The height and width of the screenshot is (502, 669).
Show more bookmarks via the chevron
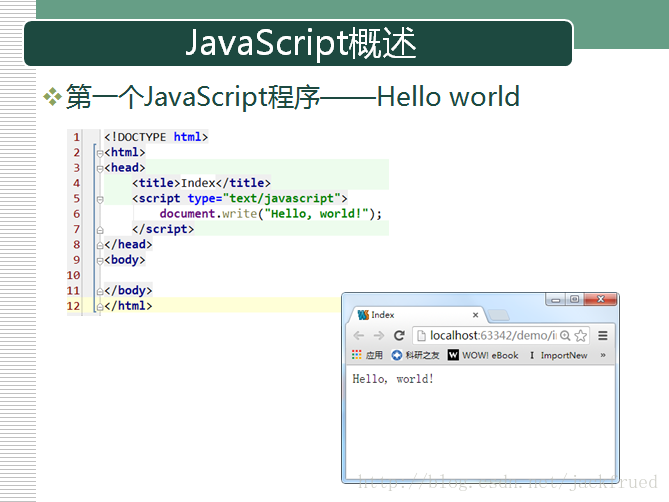[602, 355]
